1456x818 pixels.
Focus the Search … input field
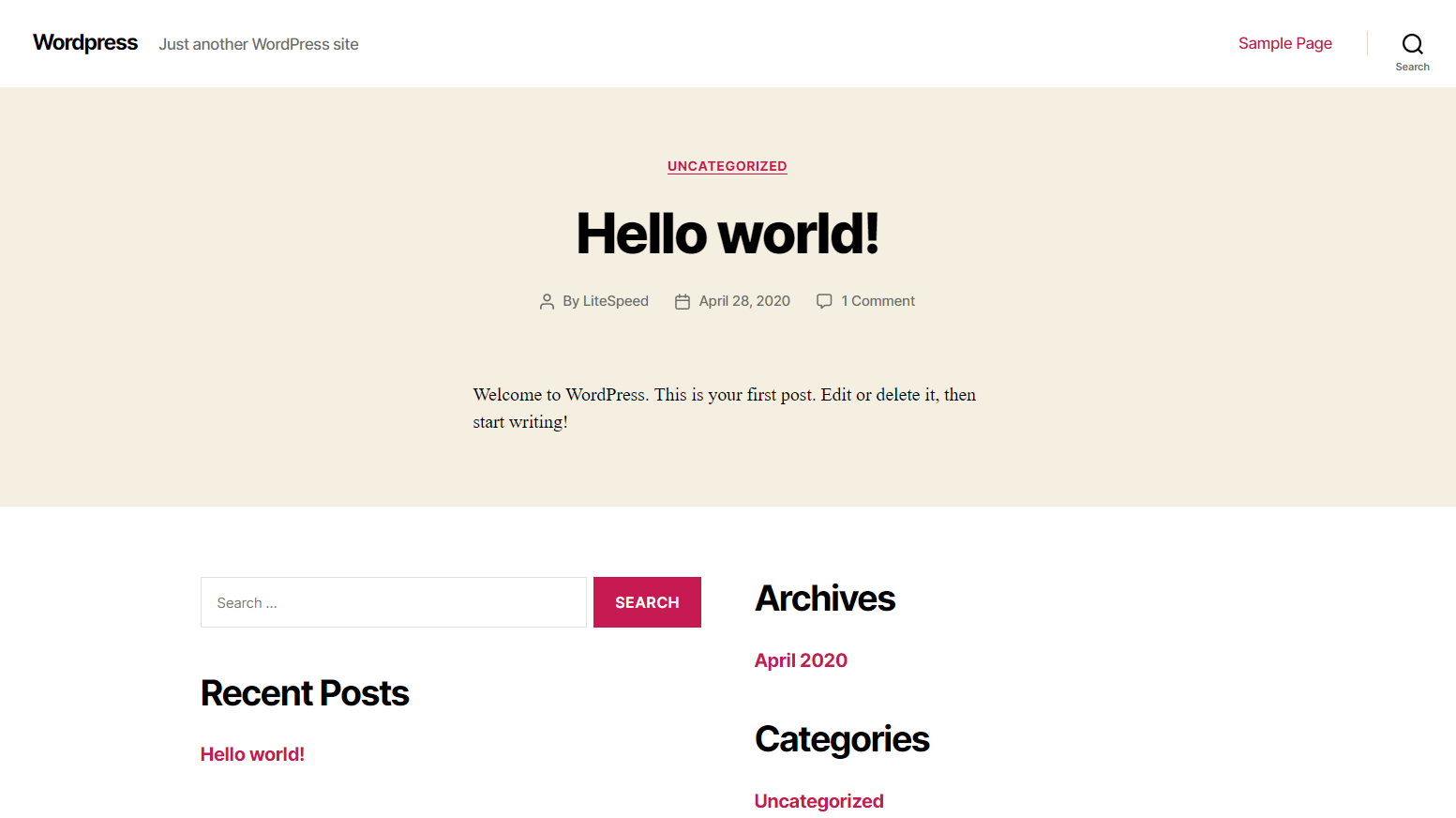coord(394,602)
